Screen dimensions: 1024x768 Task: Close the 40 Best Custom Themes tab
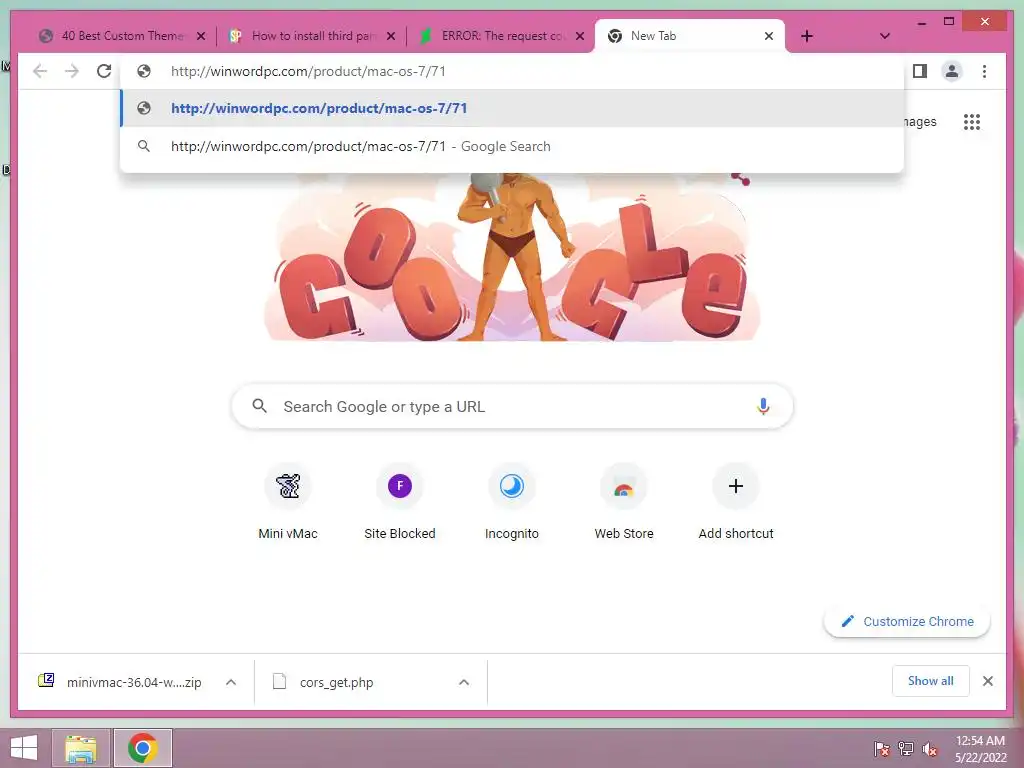tap(201, 36)
